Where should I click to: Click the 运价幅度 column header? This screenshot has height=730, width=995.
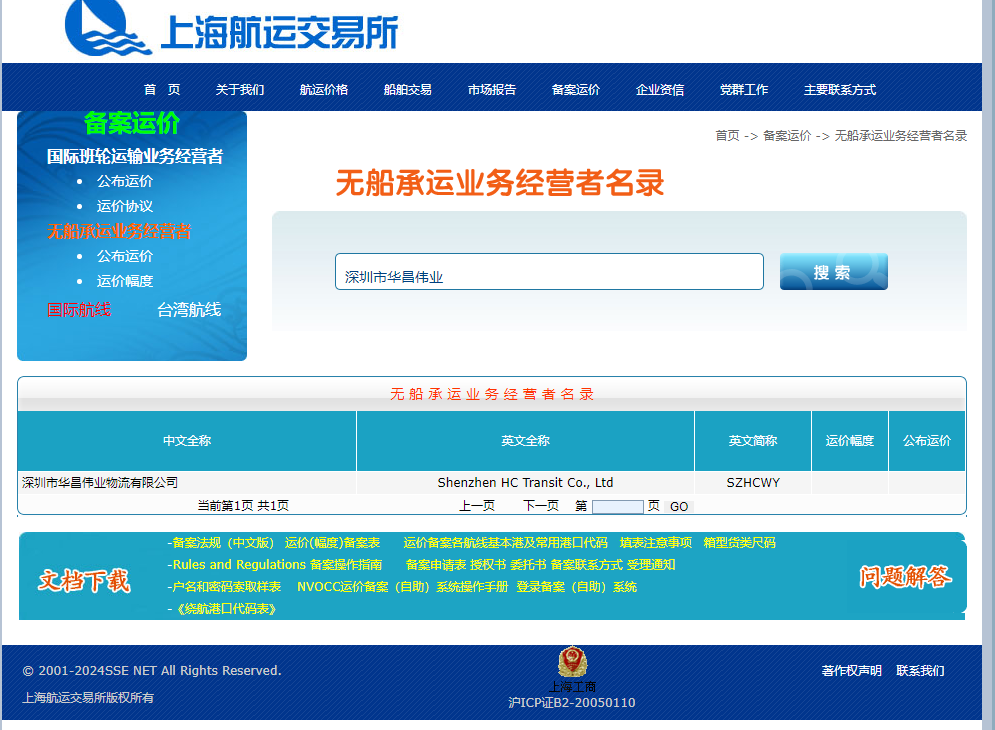pos(850,441)
